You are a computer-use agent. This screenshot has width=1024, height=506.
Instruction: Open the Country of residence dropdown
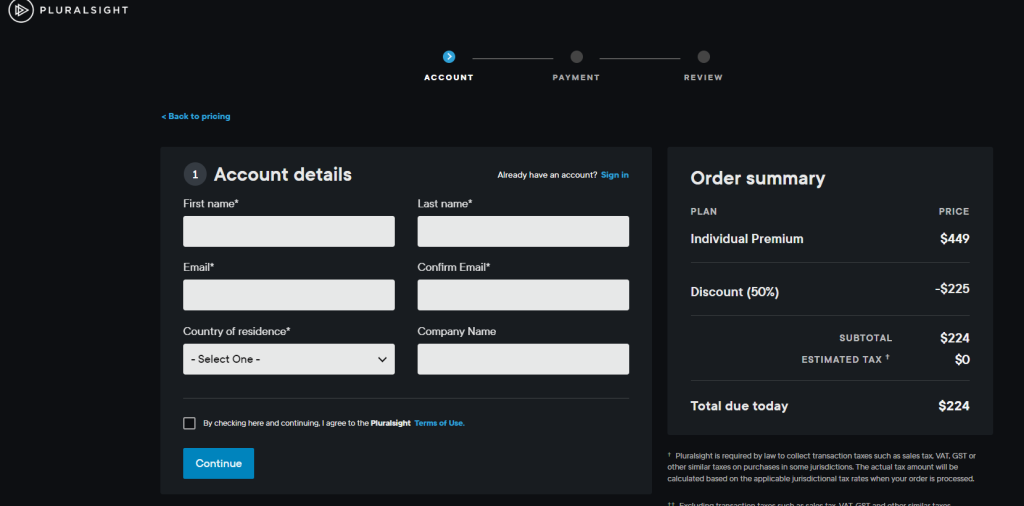pyautogui.click(x=289, y=359)
